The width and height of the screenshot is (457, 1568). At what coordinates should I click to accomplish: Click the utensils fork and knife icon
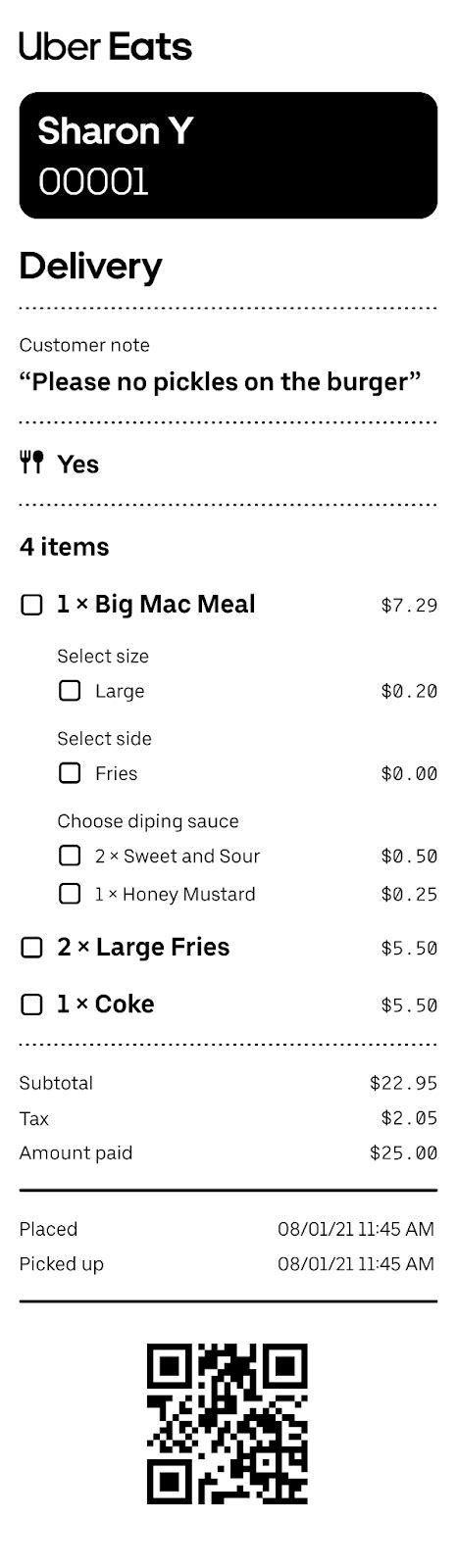pos(31,463)
